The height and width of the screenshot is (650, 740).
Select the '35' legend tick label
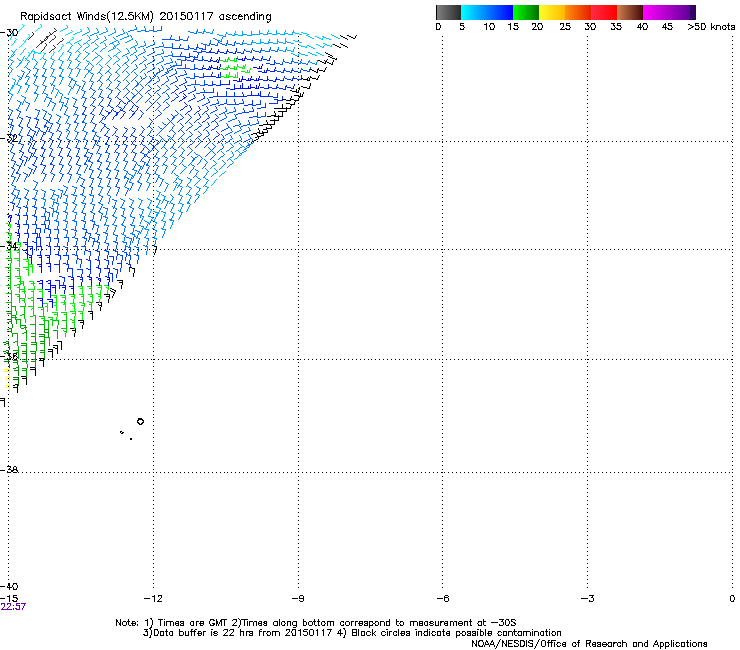[x=616, y=27]
